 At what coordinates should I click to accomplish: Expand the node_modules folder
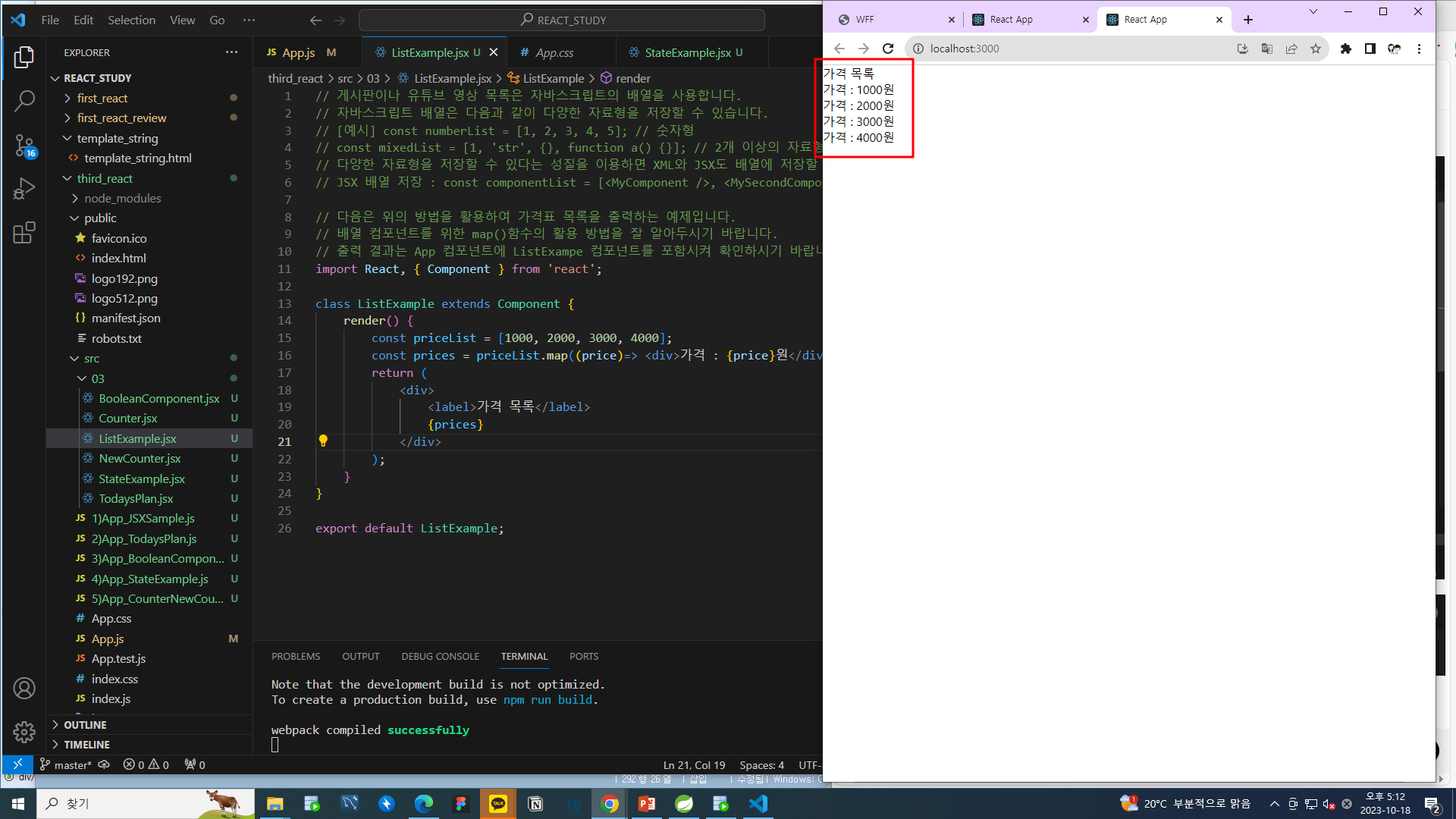pyautogui.click(x=122, y=198)
